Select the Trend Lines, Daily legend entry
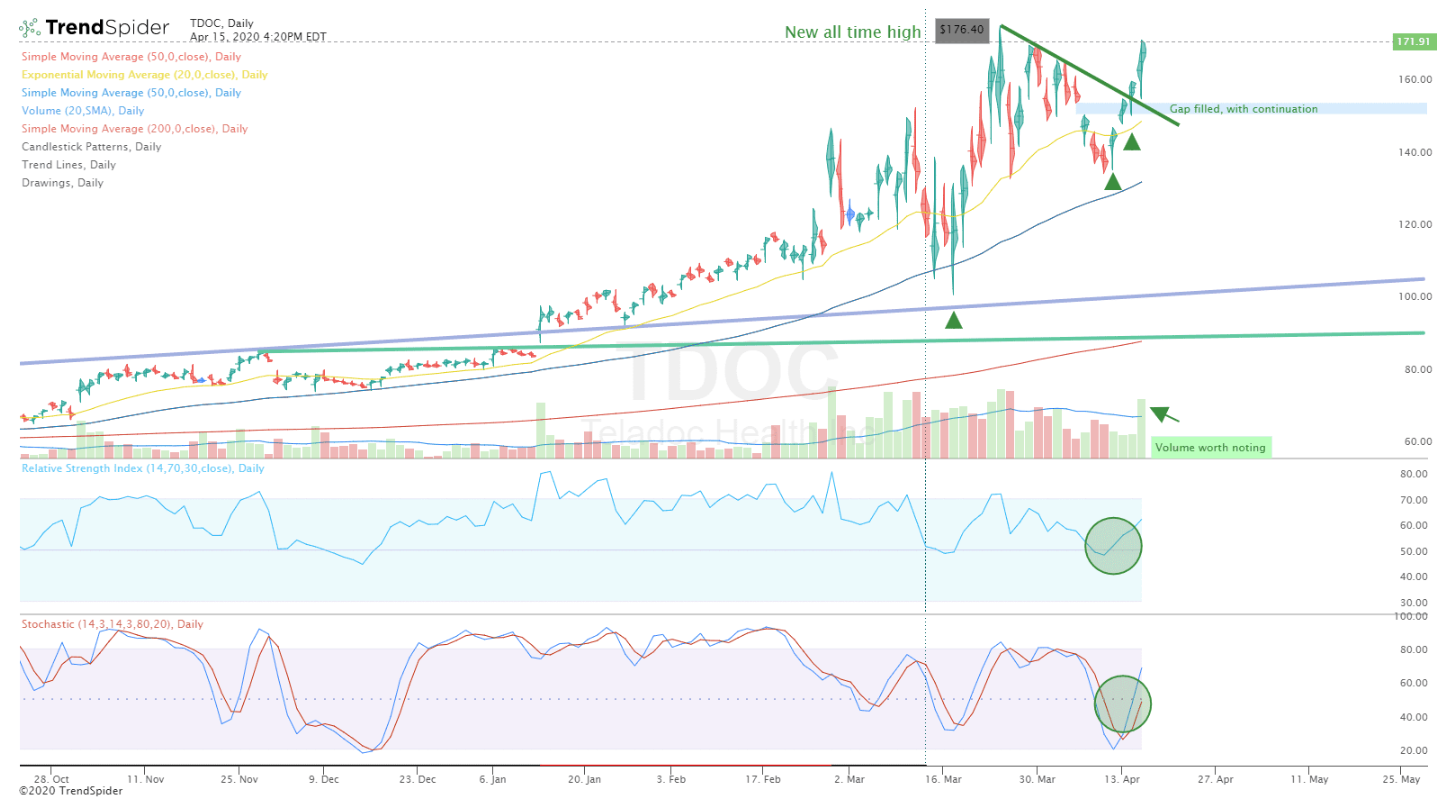The height and width of the screenshot is (810, 1437). [x=69, y=165]
